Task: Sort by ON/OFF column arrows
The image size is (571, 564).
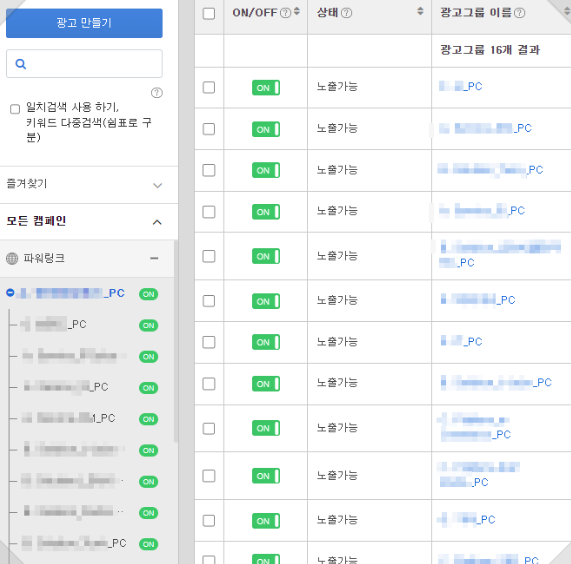Action: (x=297, y=11)
